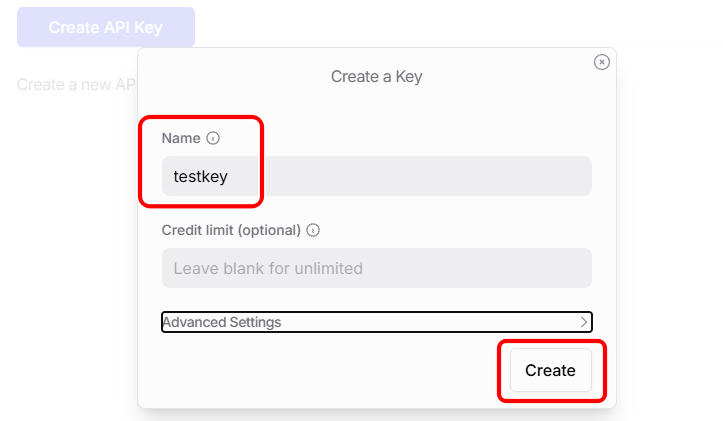Click the empty right side of Name field

click(x=480, y=176)
